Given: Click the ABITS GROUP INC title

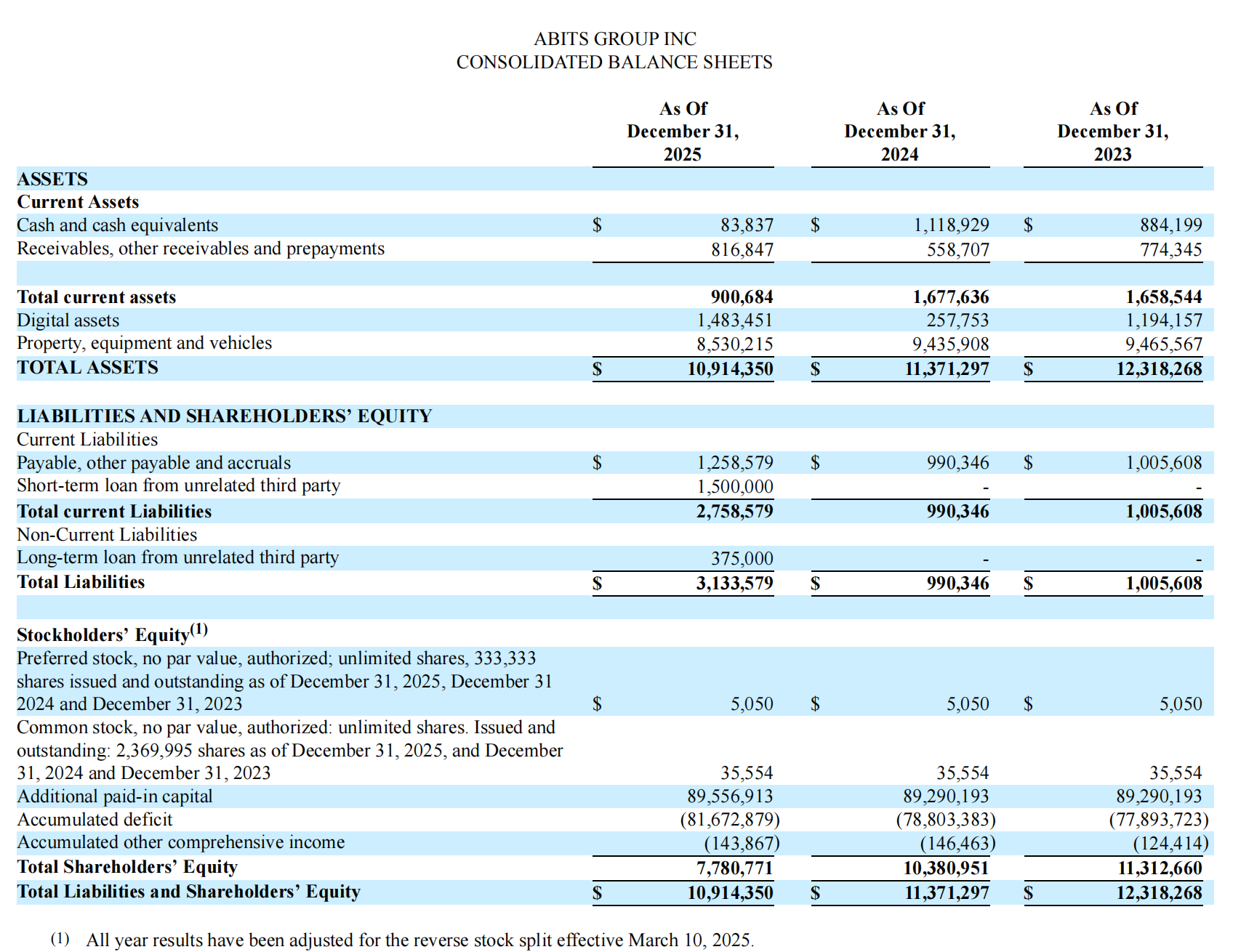Looking at the screenshot, I should [x=614, y=39].
